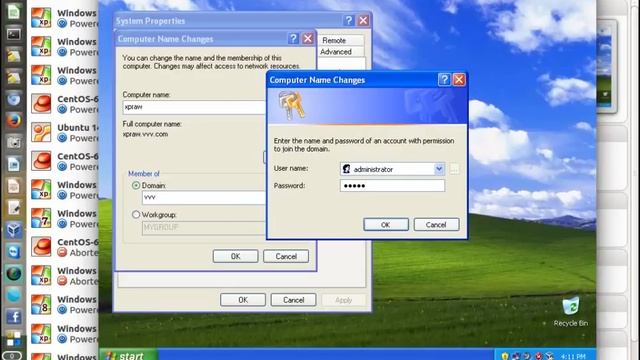640x360 pixels.
Task: Click the 4:11 PM taskbar clock
Action: click(573, 357)
